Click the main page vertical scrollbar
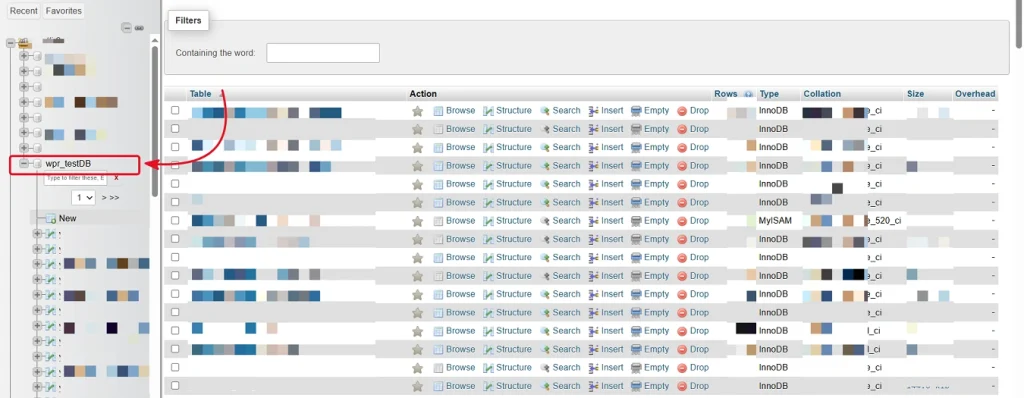 (1019, 24)
